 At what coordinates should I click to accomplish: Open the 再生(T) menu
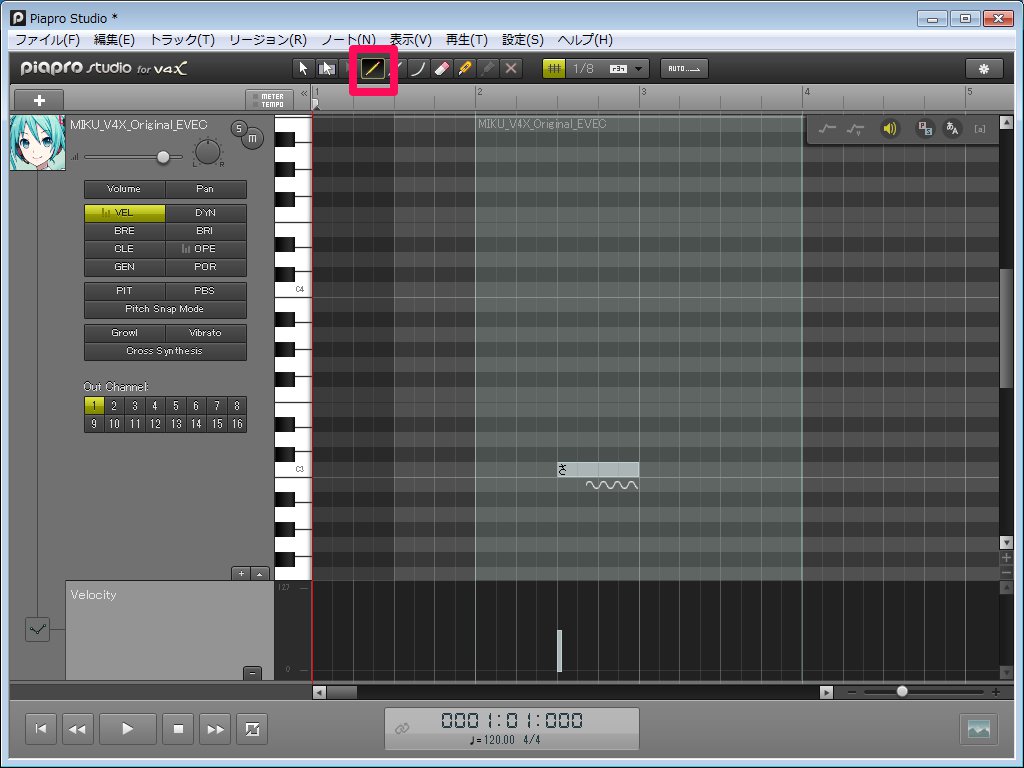[466, 40]
